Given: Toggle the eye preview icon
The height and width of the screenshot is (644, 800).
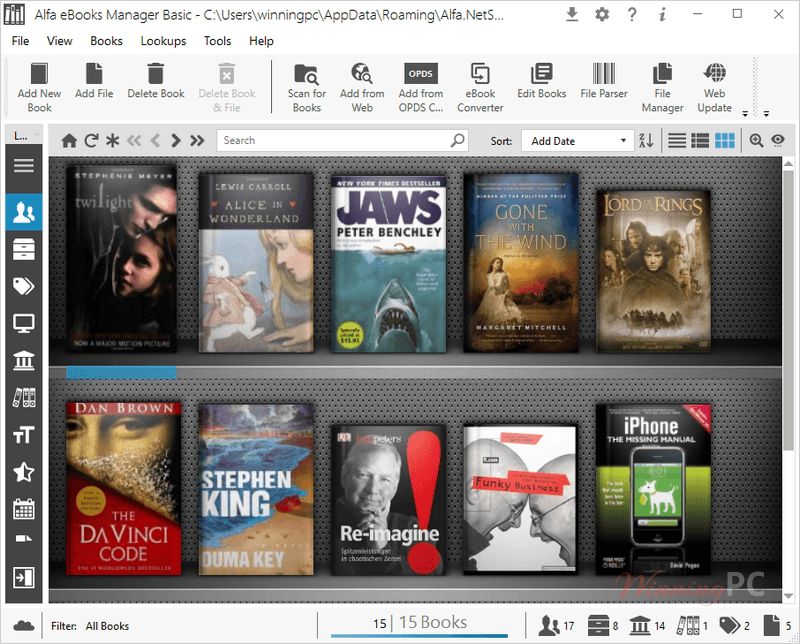Looking at the screenshot, I should click(x=778, y=140).
